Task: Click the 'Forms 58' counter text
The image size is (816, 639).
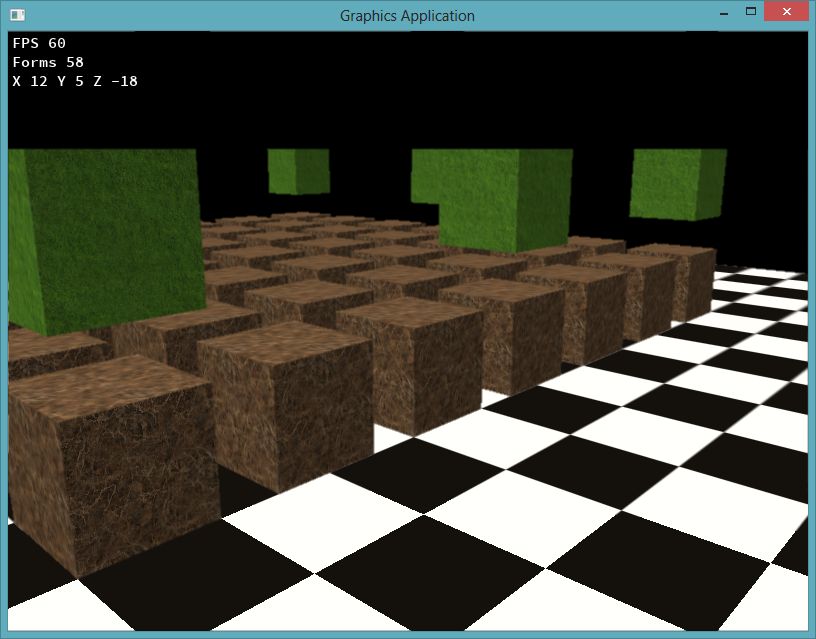Action: (48, 62)
